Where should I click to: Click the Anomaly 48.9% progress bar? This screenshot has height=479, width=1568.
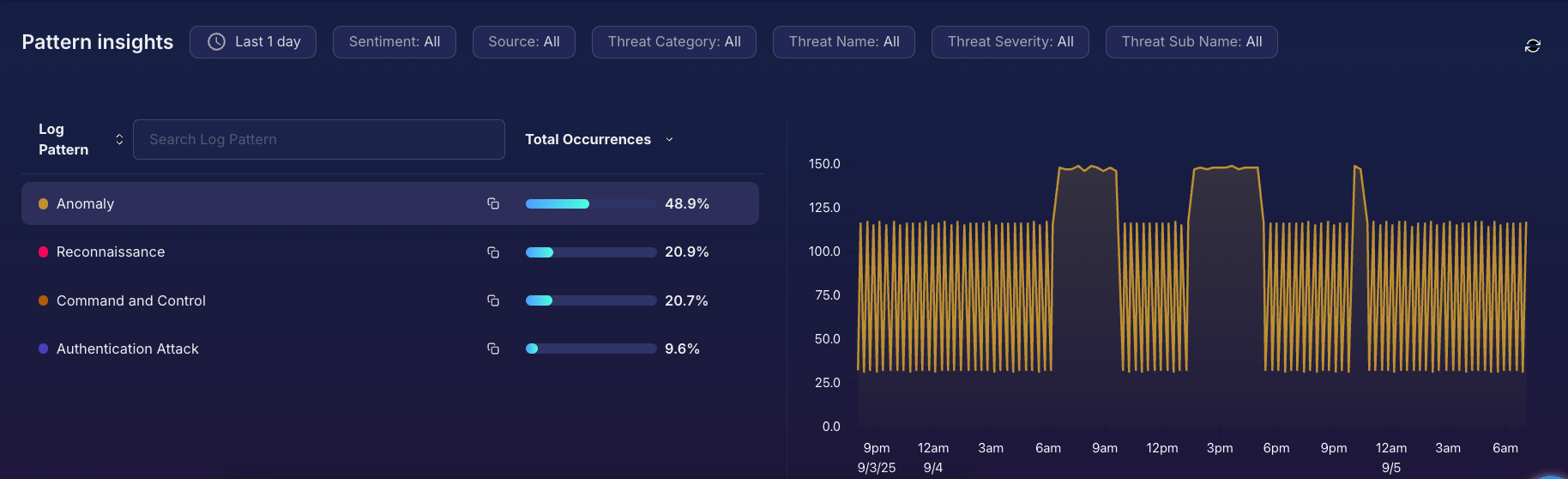click(x=590, y=203)
